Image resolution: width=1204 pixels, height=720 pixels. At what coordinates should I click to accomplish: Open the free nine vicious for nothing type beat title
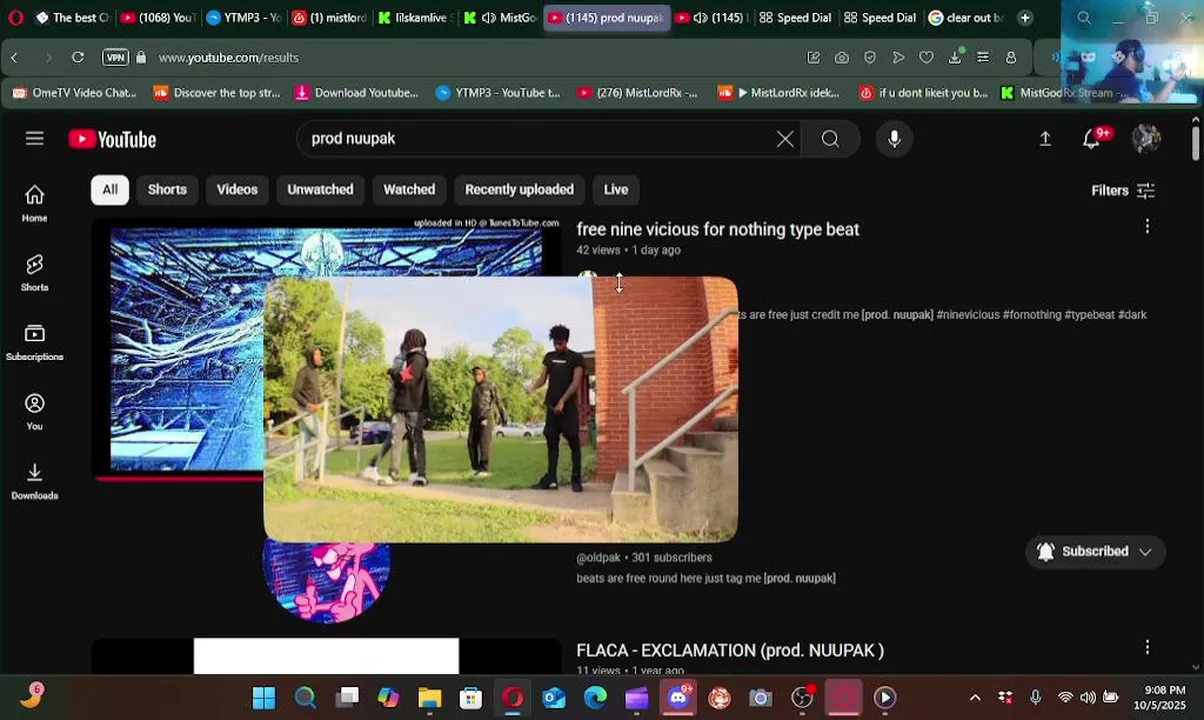point(718,229)
